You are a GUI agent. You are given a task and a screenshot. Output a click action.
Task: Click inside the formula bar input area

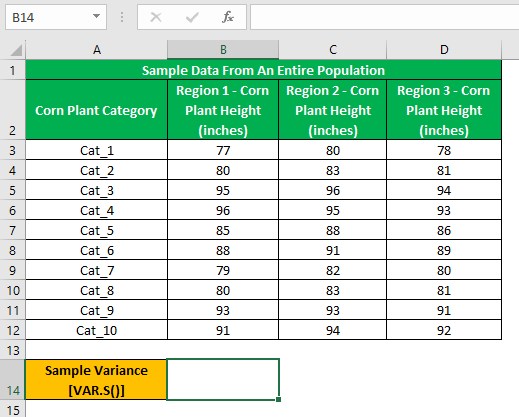click(384, 17)
